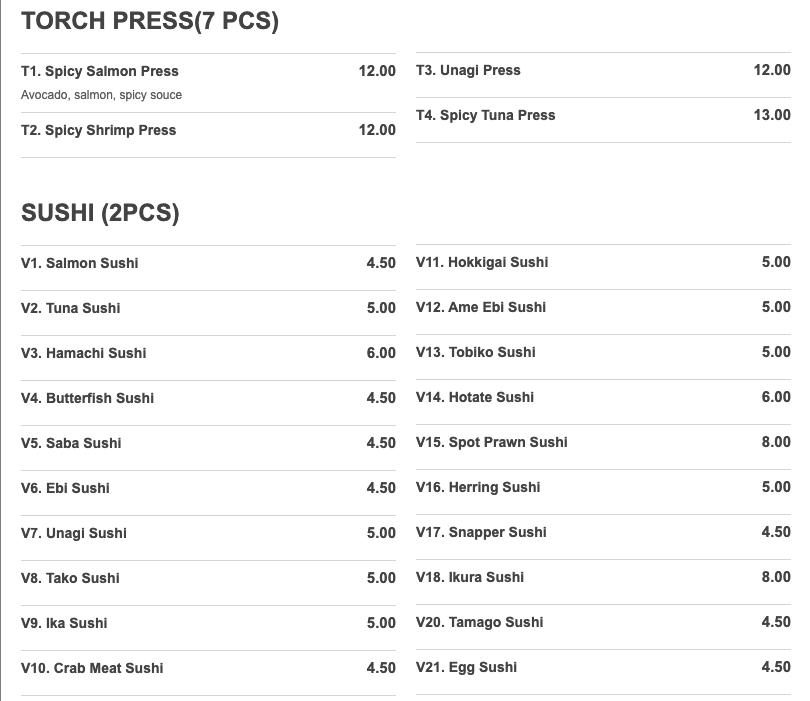Choose T2. Spicy Shrimp Press

pyautogui.click(x=99, y=130)
